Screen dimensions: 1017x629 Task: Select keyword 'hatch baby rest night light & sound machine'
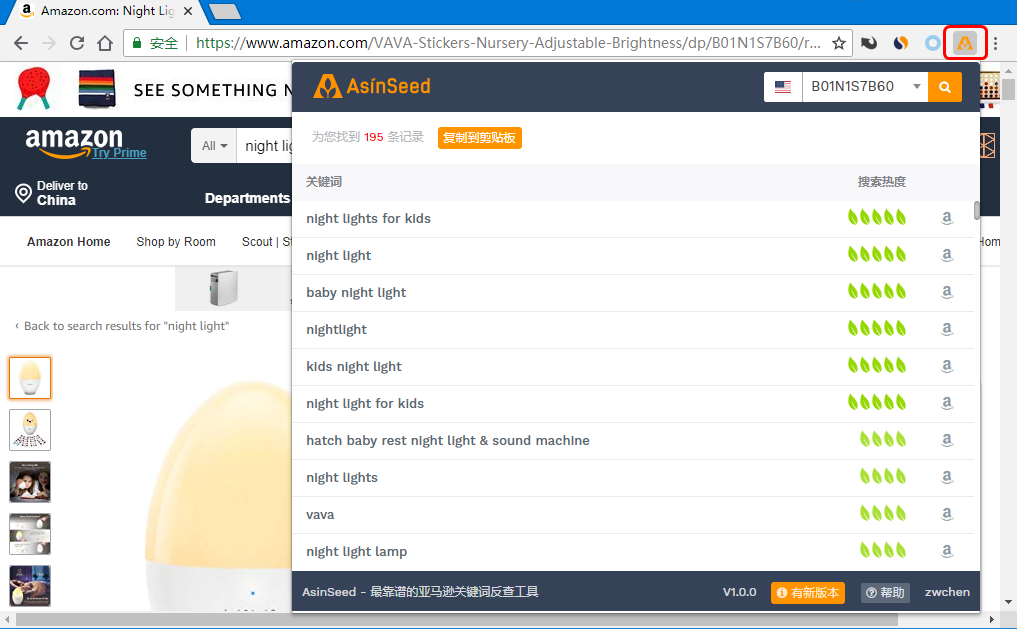point(448,440)
